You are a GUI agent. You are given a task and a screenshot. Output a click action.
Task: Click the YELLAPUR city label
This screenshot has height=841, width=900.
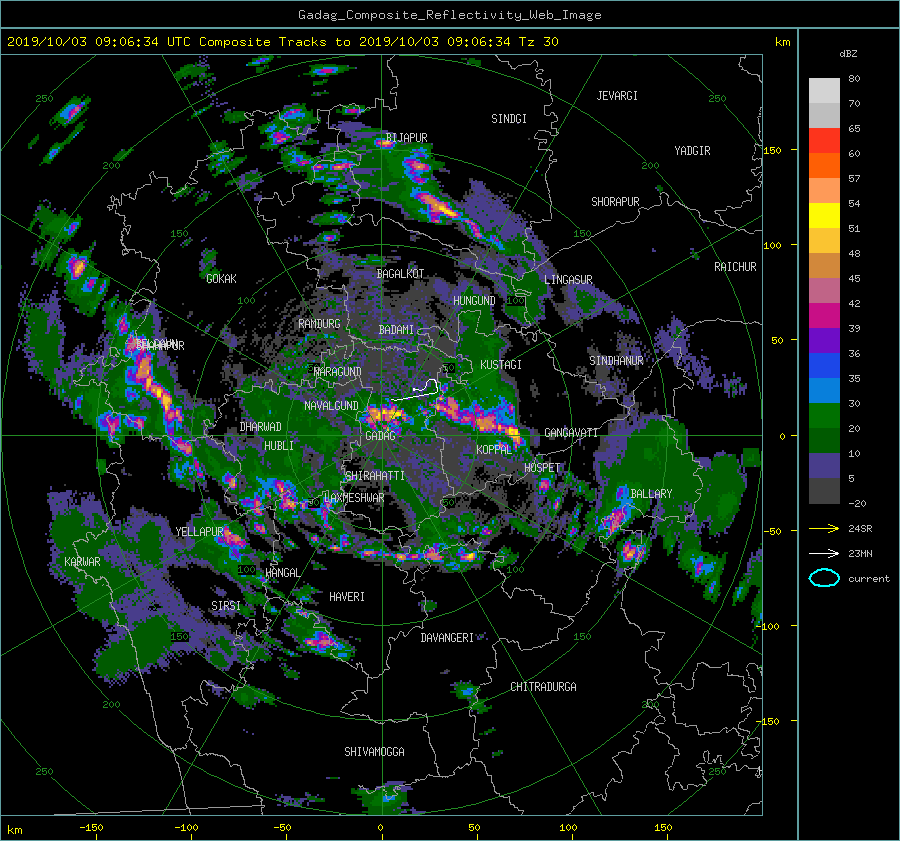(199, 532)
